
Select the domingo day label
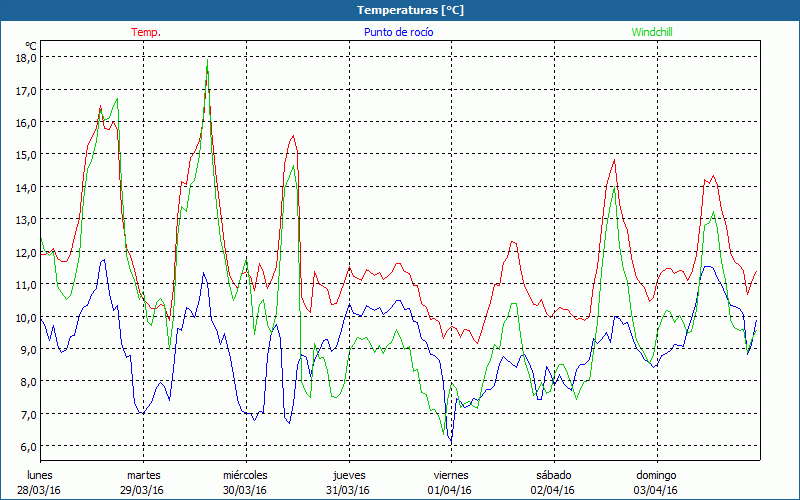pos(656,475)
